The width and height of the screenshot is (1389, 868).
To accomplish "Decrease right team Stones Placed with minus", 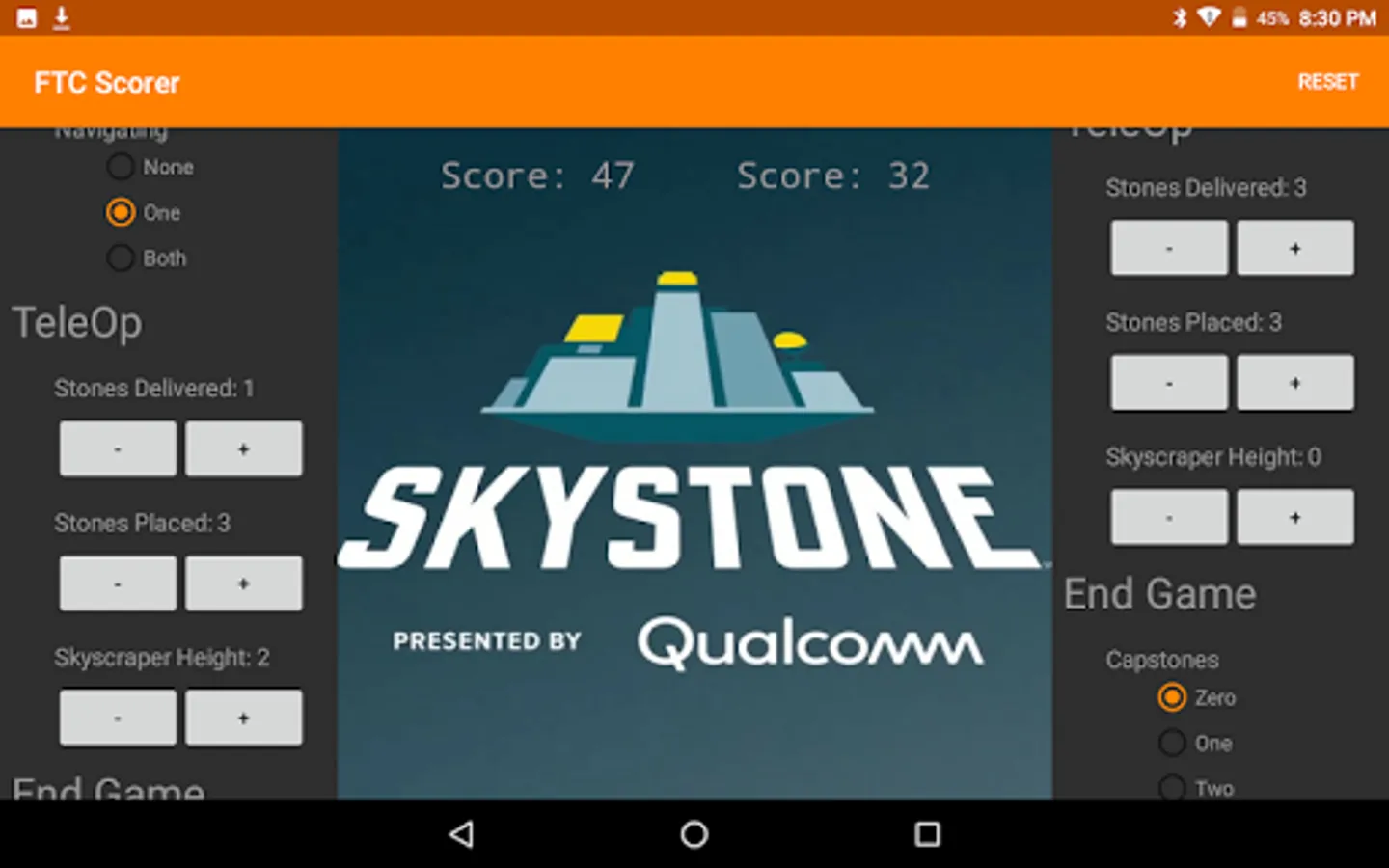I will pyautogui.click(x=1169, y=383).
